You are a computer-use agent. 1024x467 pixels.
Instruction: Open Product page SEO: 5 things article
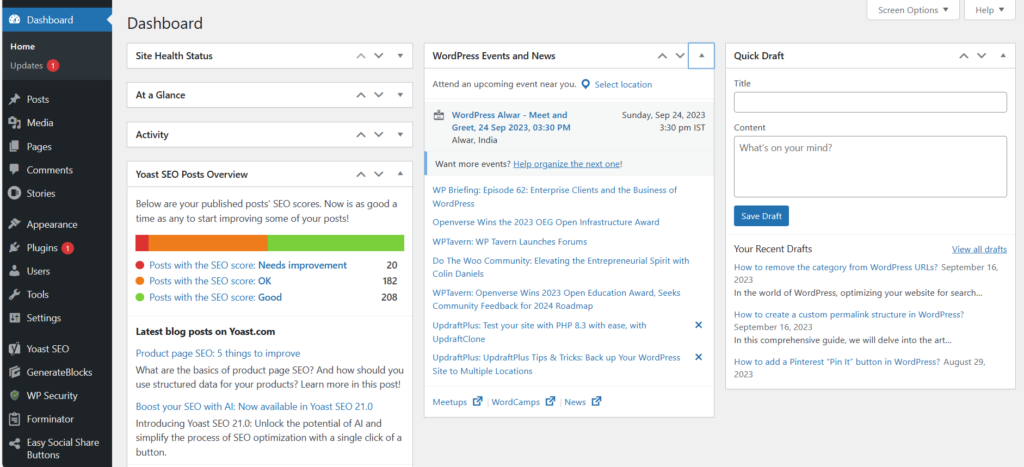click(218, 353)
